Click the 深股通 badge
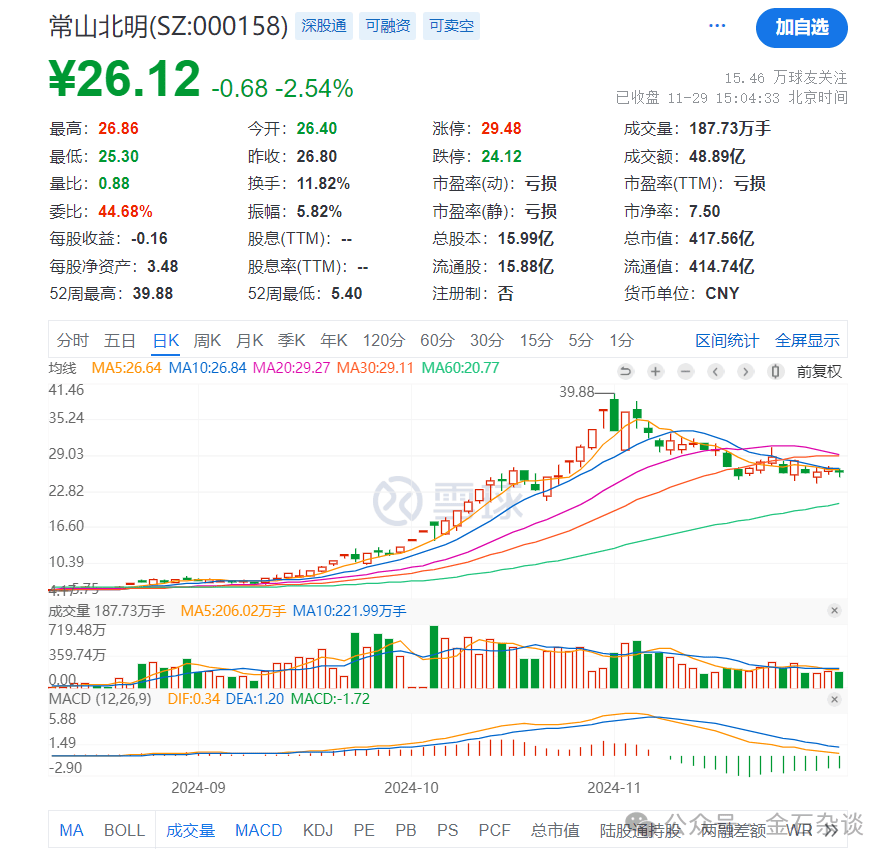Viewport: 892px width, 860px height. (x=323, y=27)
